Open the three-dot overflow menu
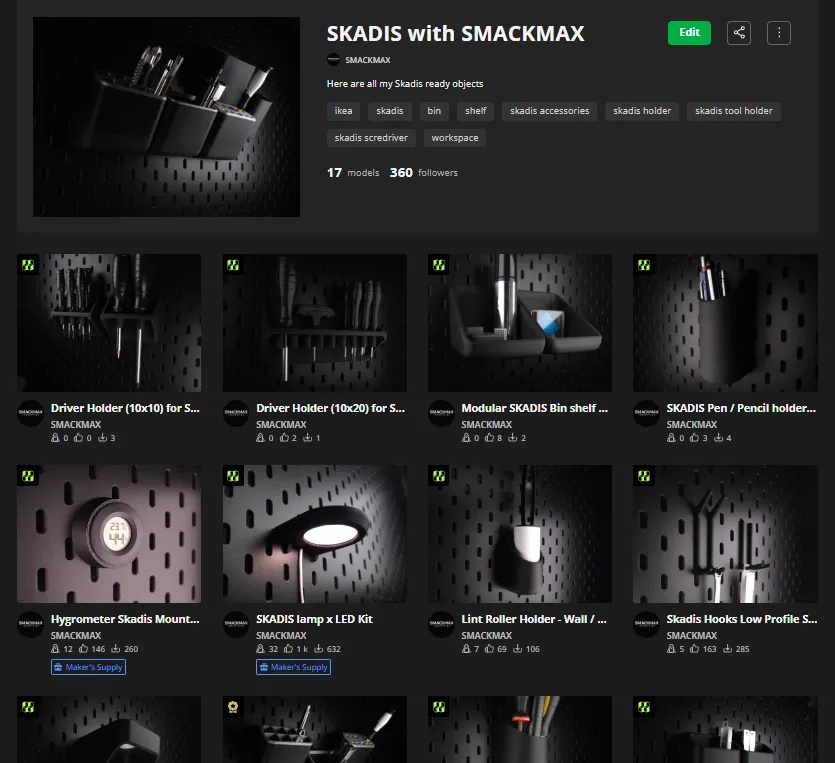Image resolution: width=835 pixels, height=763 pixels. 778,32
